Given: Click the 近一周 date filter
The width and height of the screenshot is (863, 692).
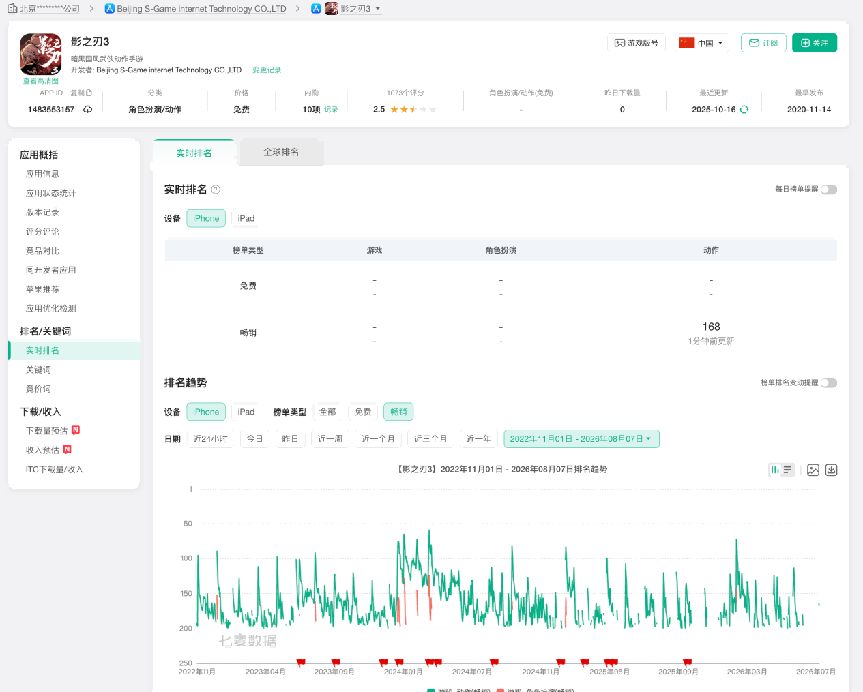Looking at the screenshot, I should [330, 439].
